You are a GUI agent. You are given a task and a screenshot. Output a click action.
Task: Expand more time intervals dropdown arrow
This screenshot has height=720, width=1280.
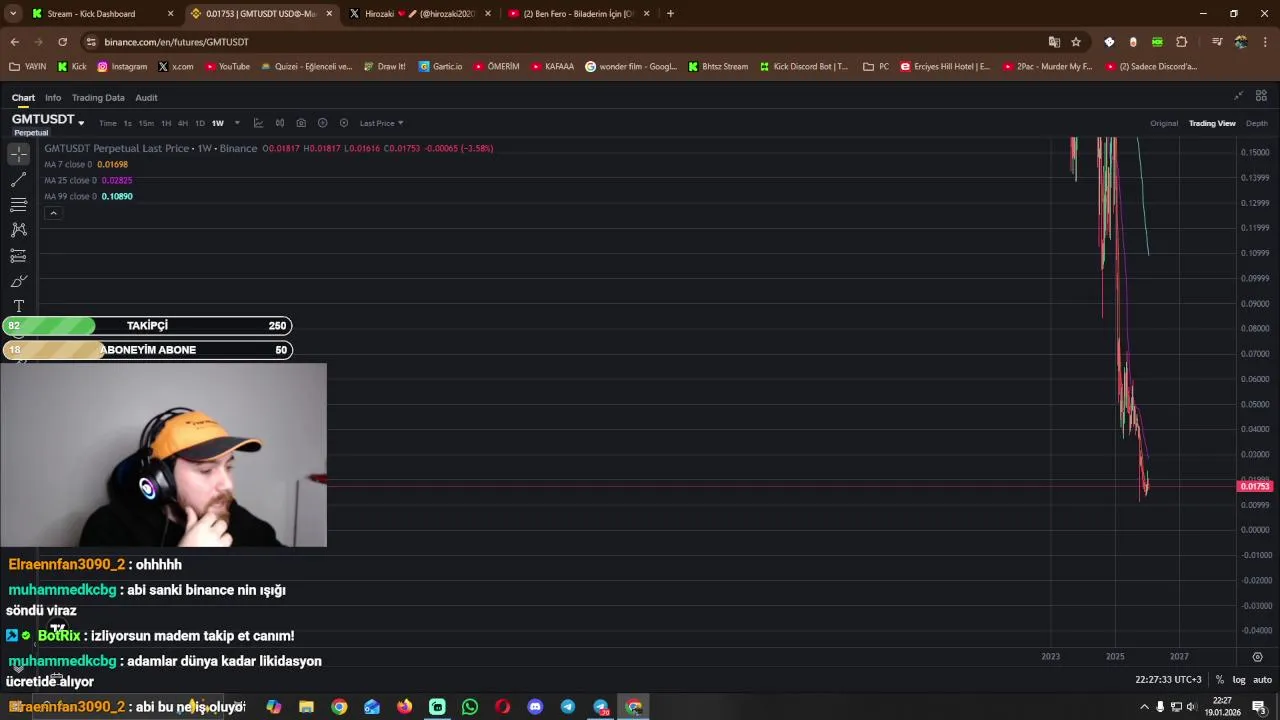237,123
